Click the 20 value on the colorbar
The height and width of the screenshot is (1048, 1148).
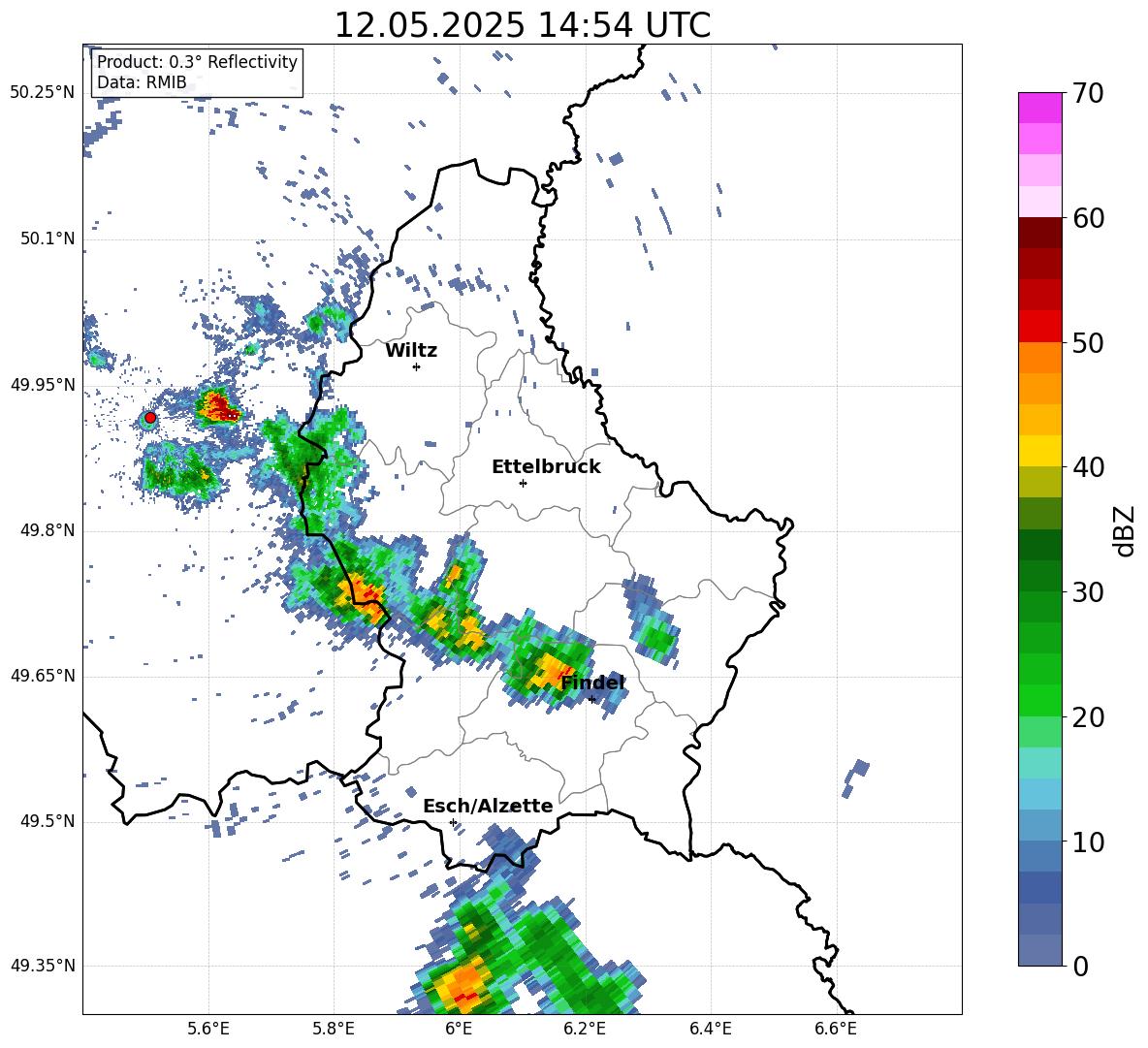(x=1088, y=716)
